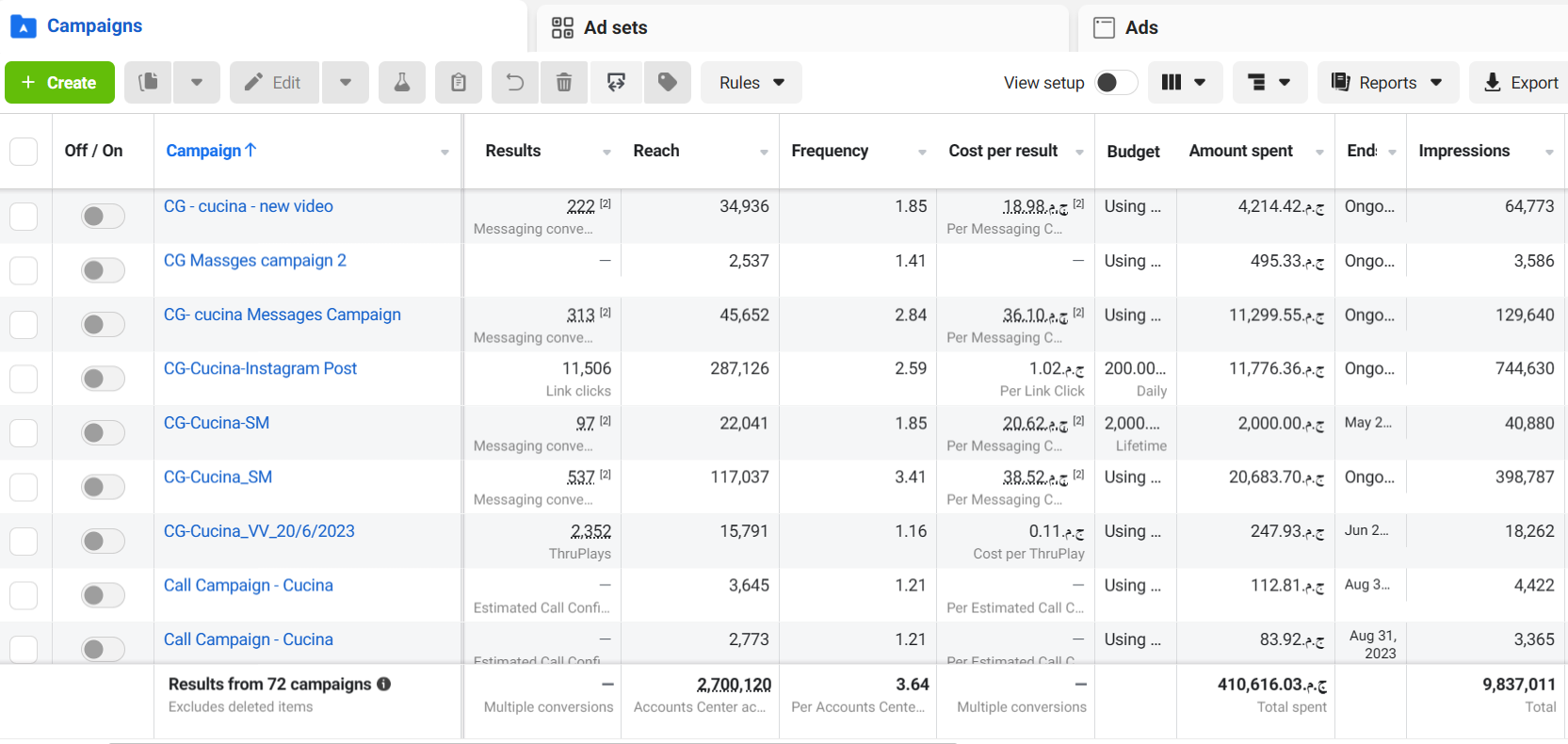Switch to the Ads tab
Viewport: 1568px width, 744px height.
pos(1323,27)
